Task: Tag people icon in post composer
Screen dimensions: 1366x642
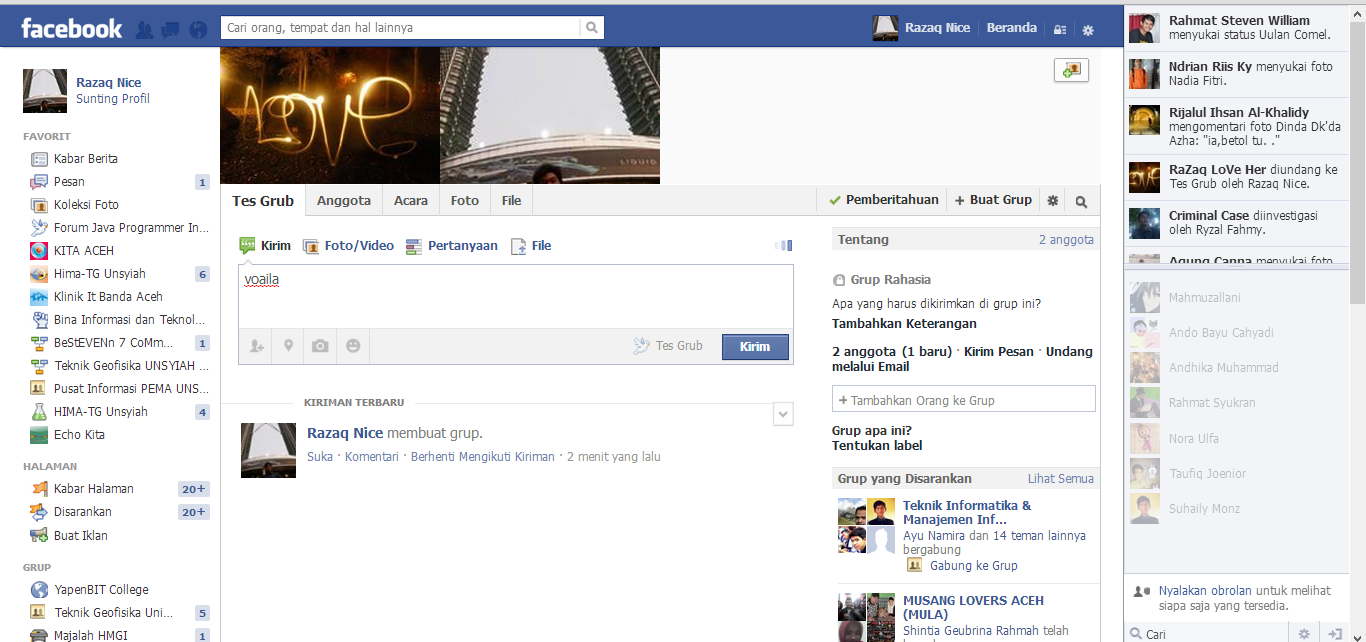Action: pos(257,346)
